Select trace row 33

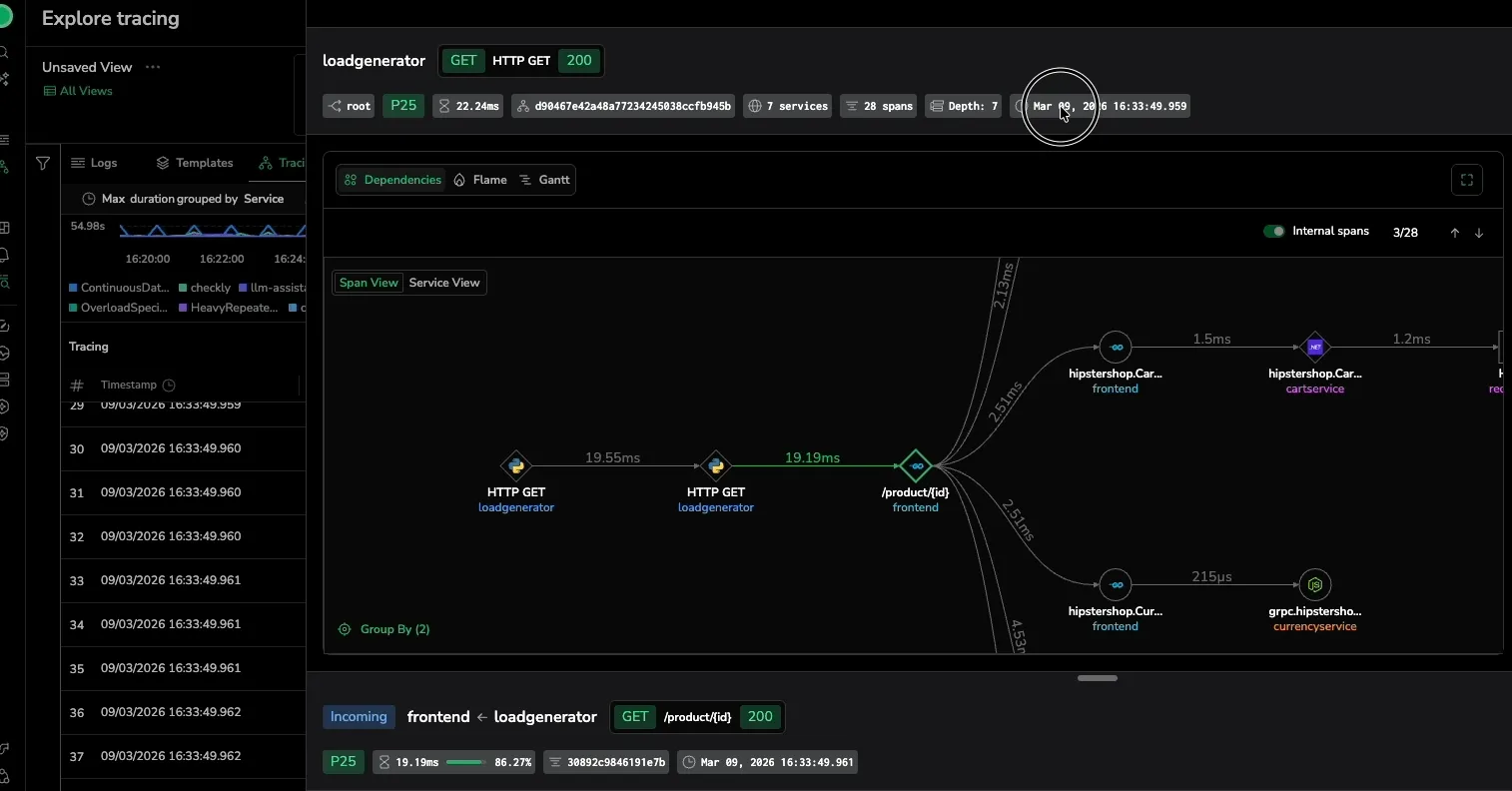click(x=184, y=580)
